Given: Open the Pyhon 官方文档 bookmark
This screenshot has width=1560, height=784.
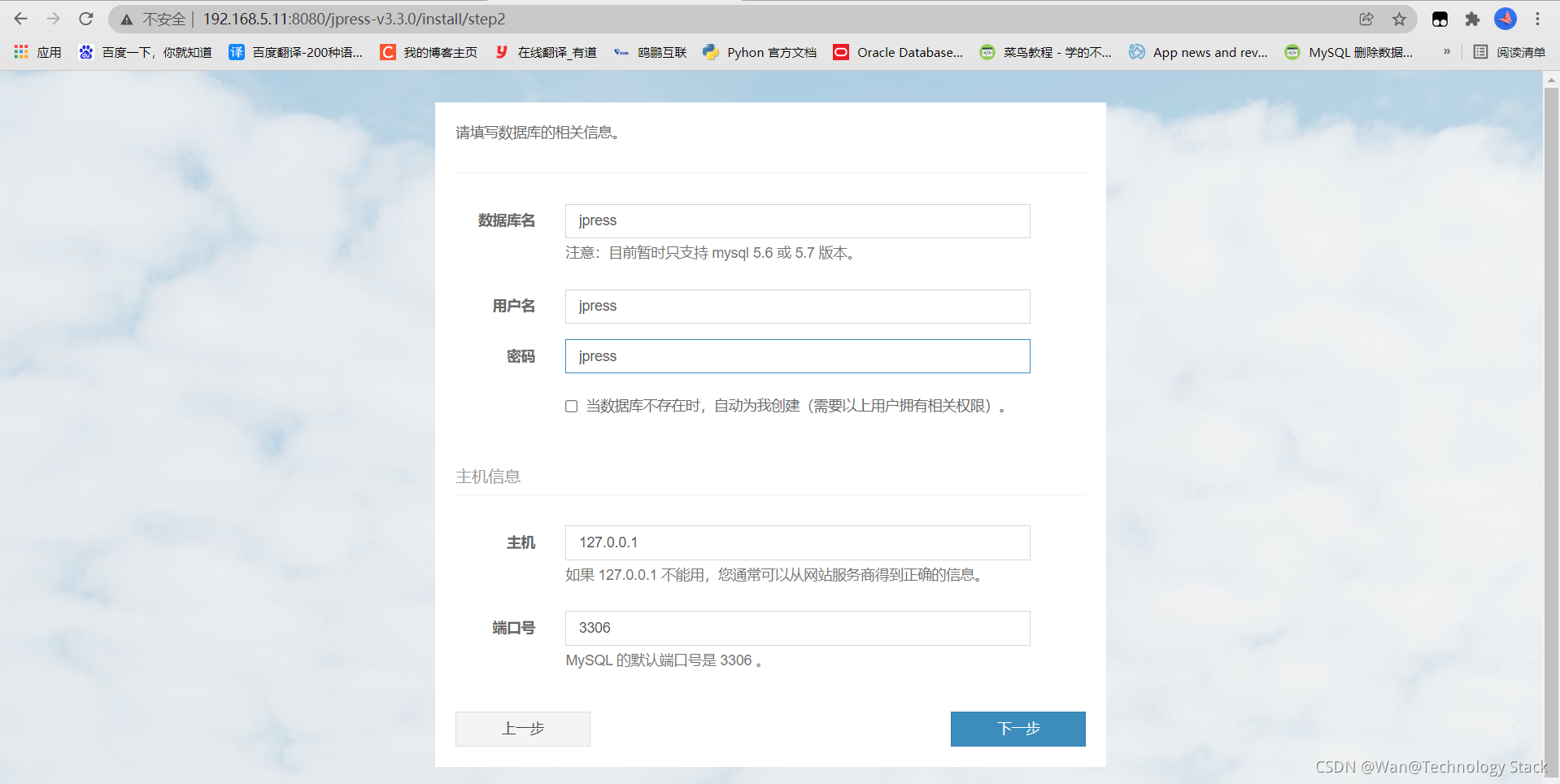Looking at the screenshot, I should point(760,52).
